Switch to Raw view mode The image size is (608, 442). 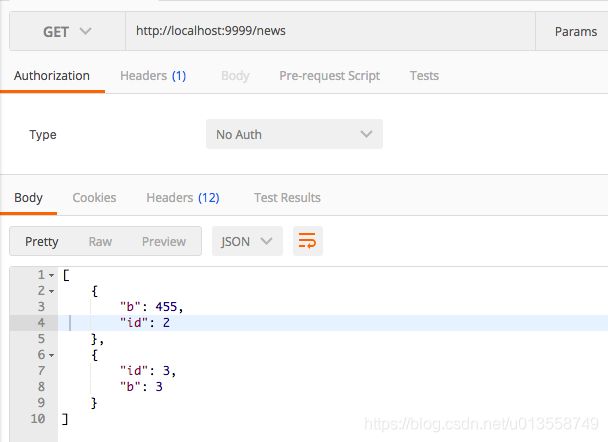coord(100,241)
